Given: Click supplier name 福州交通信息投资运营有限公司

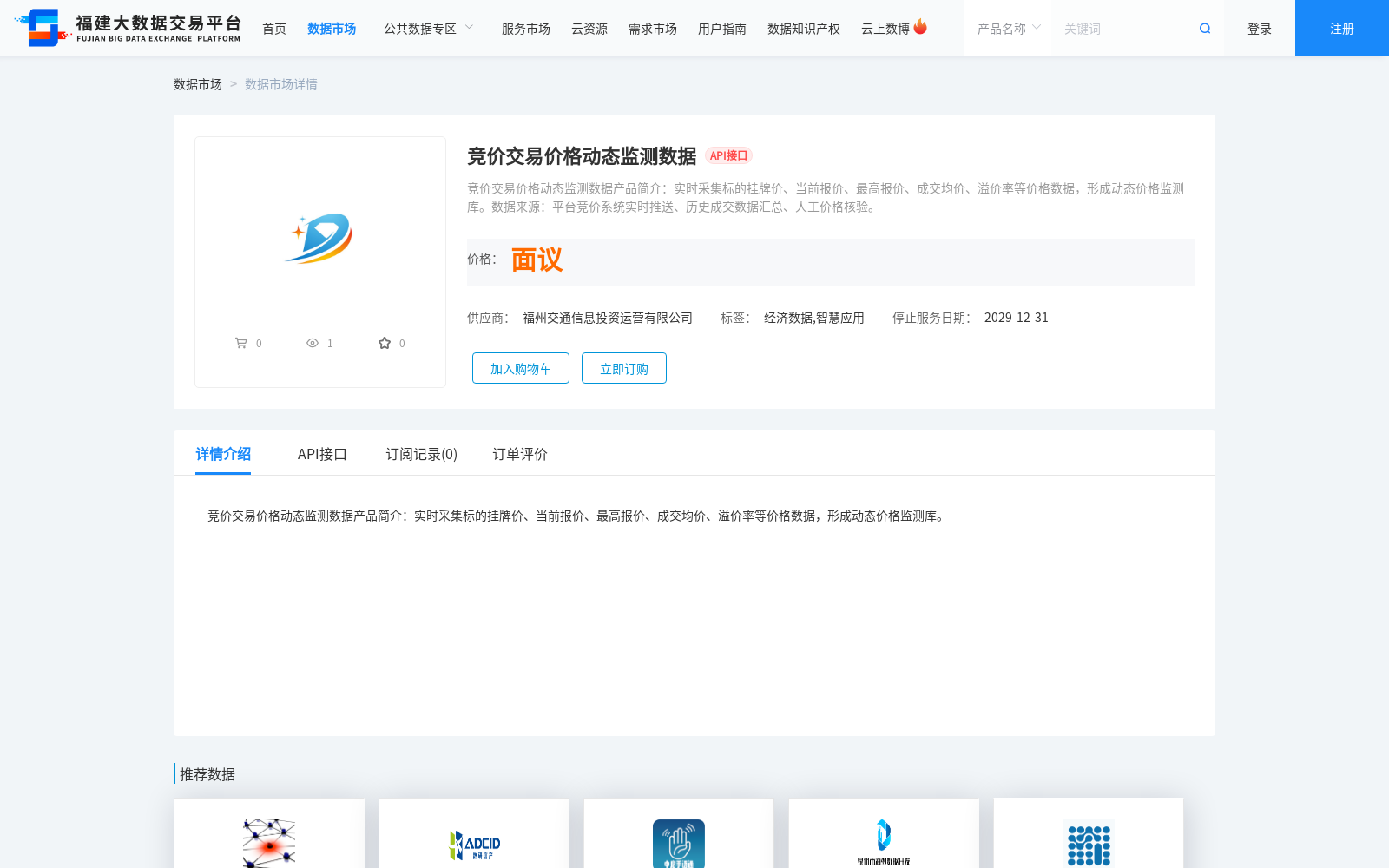Looking at the screenshot, I should tap(608, 318).
